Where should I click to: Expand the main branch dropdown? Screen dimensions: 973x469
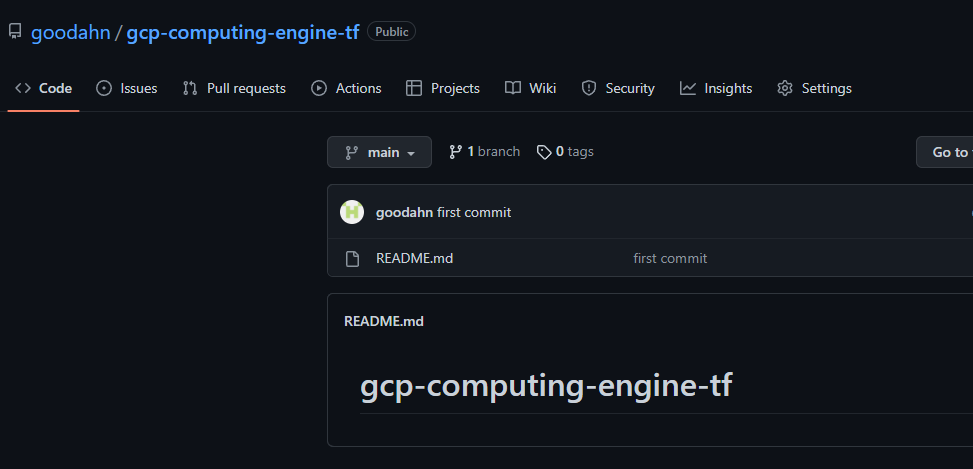pos(379,152)
